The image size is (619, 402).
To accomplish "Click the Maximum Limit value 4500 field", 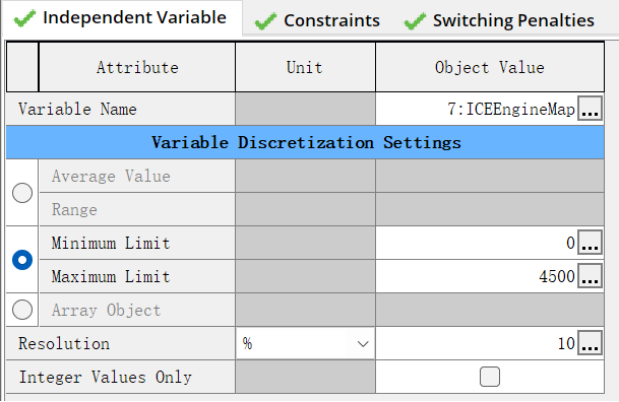I will 476,277.
